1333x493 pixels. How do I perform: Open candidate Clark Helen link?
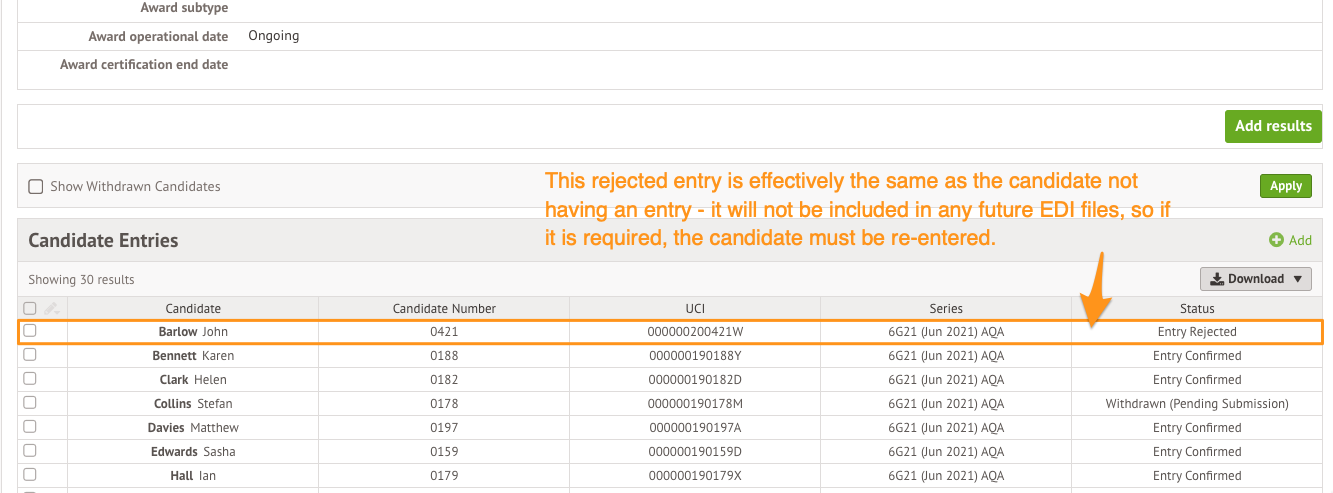(193, 379)
